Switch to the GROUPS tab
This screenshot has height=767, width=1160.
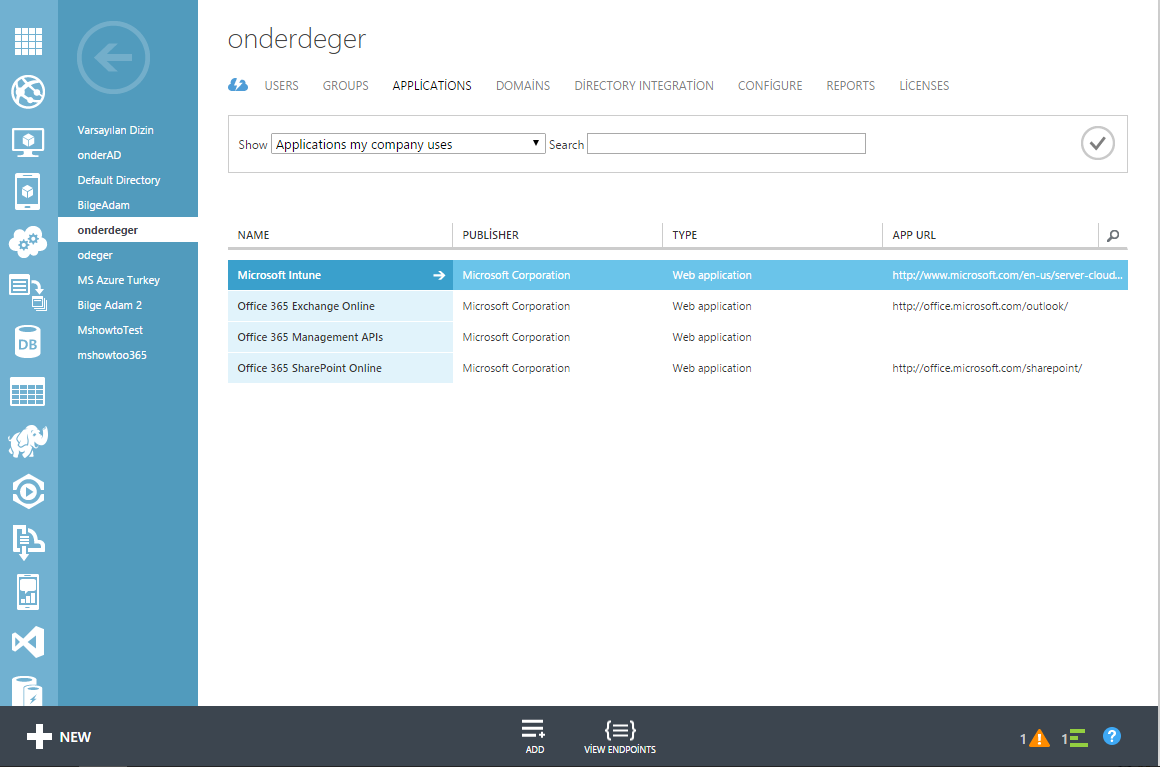(345, 86)
